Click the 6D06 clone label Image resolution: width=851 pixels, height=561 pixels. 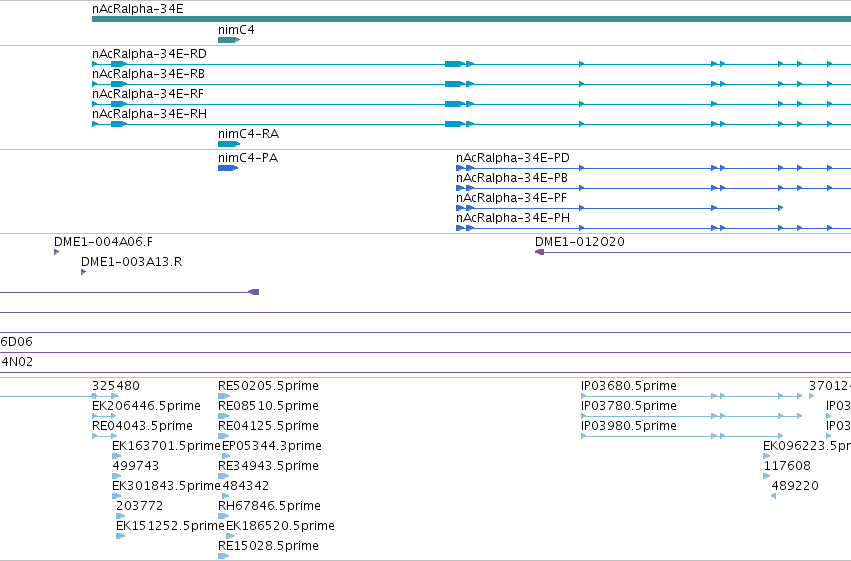(16, 342)
